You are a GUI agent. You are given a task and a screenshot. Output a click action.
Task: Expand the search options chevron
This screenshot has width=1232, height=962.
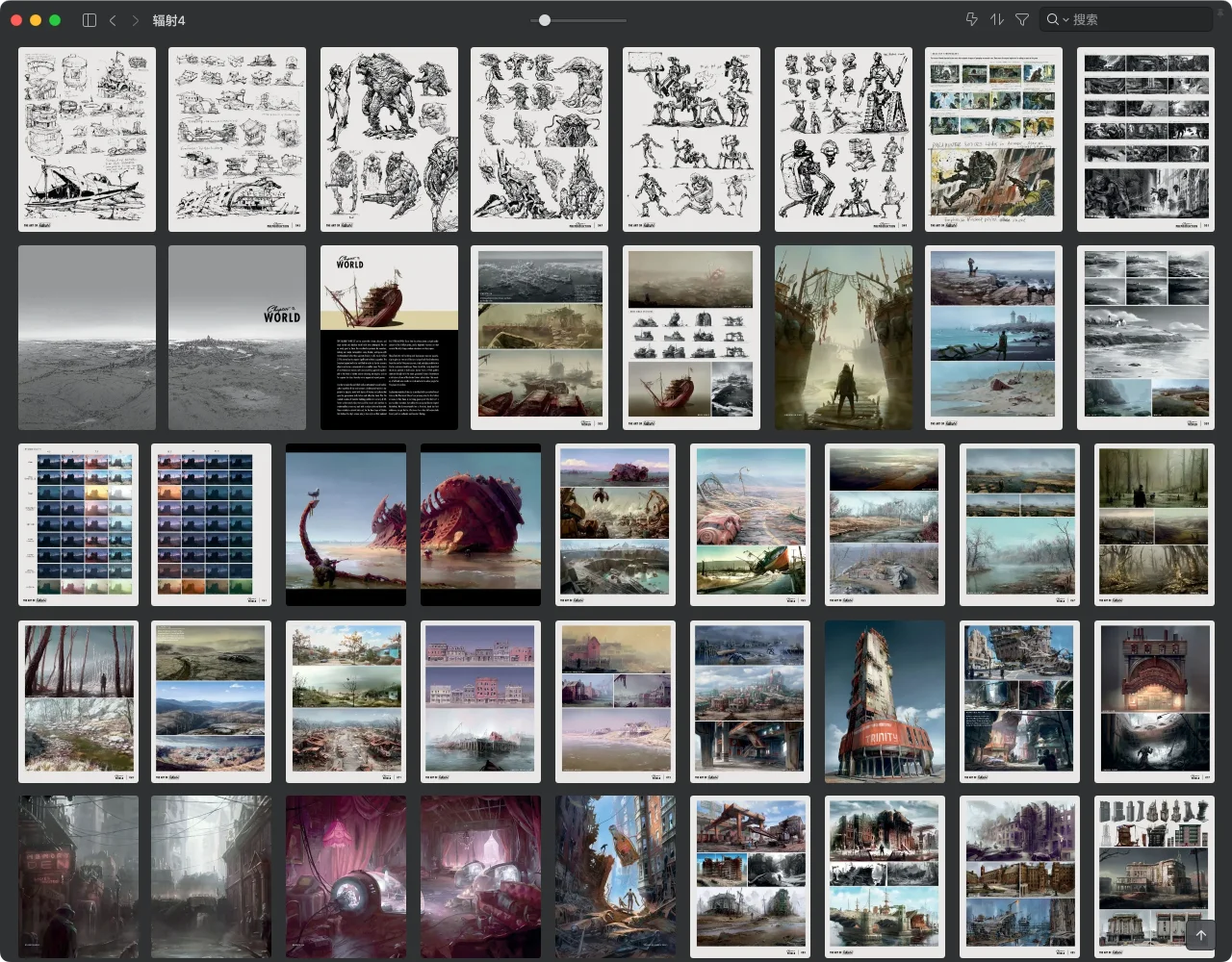pyautogui.click(x=1065, y=20)
